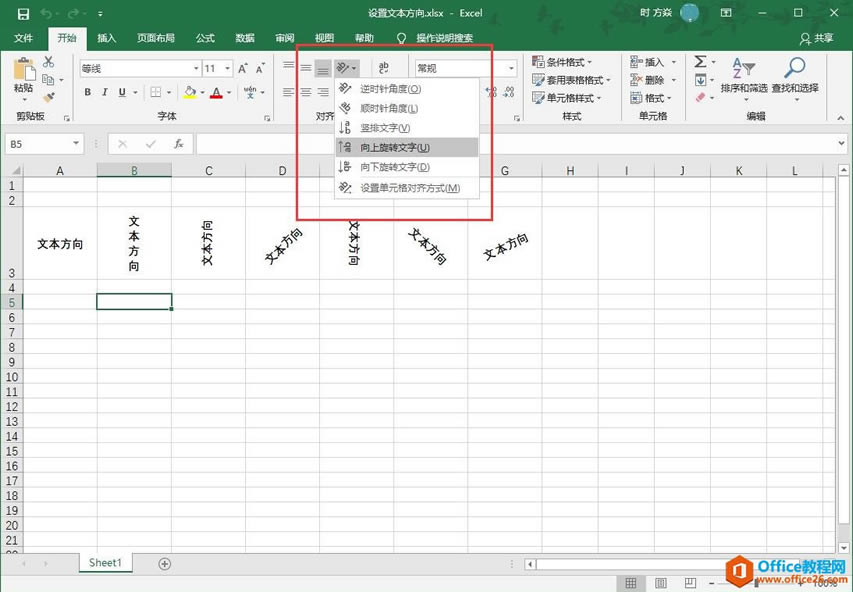Open the 条件格式 dropdown
The width and height of the screenshot is (853, 592).
(565, 61)
